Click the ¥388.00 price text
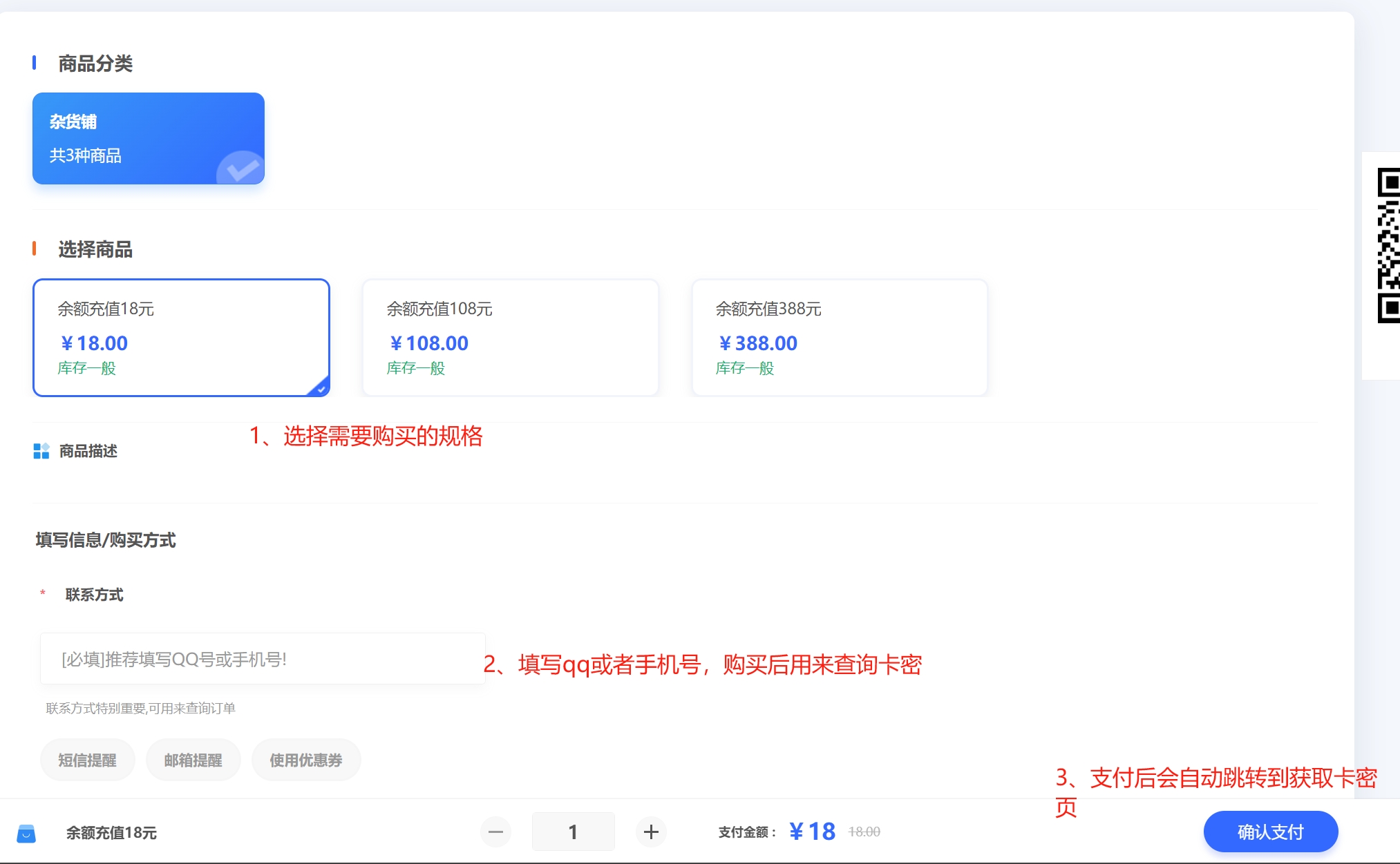Image resolution: width=1400 pixels, height=864 pixels. pyautogui.click(x=758, y=343)
